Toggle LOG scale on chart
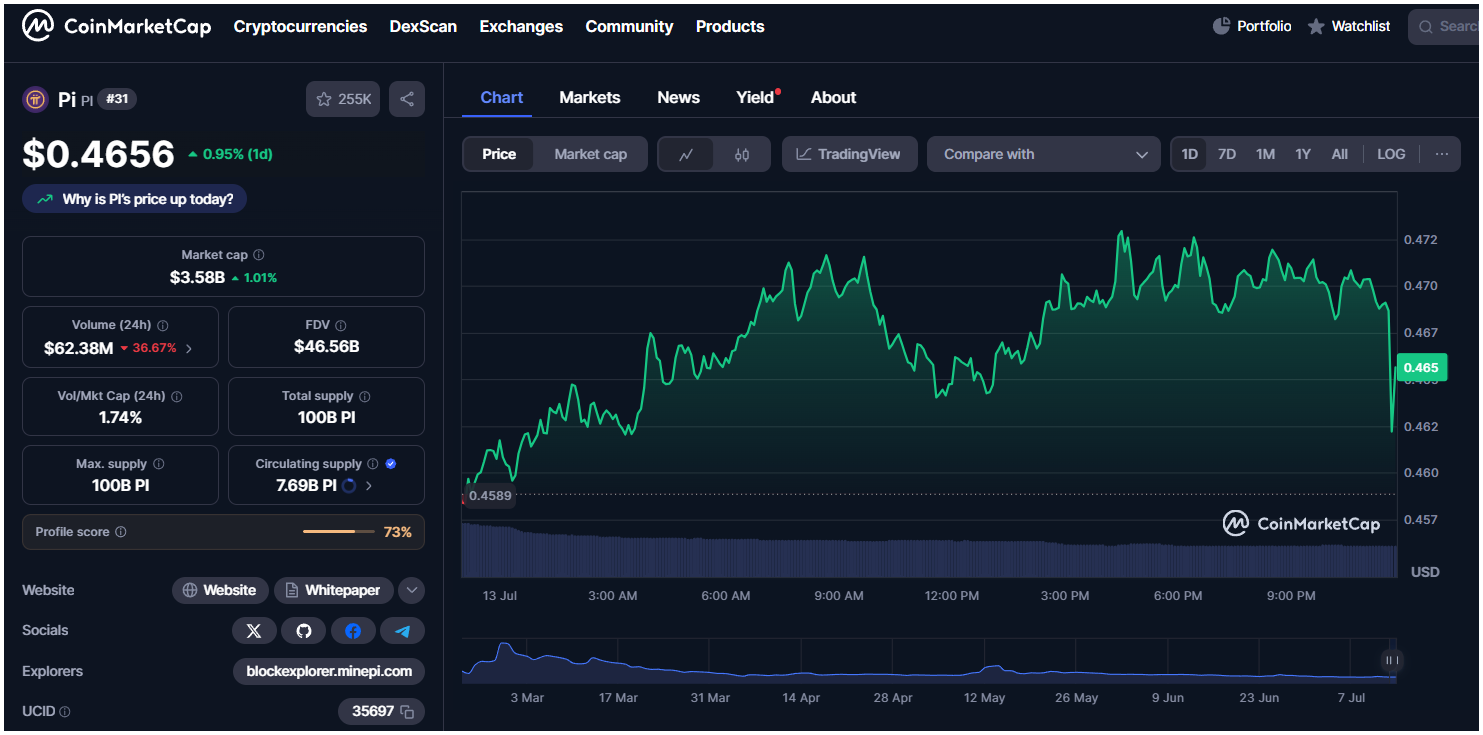The height and width of the screenshot is (735, 1483). 1391,154
